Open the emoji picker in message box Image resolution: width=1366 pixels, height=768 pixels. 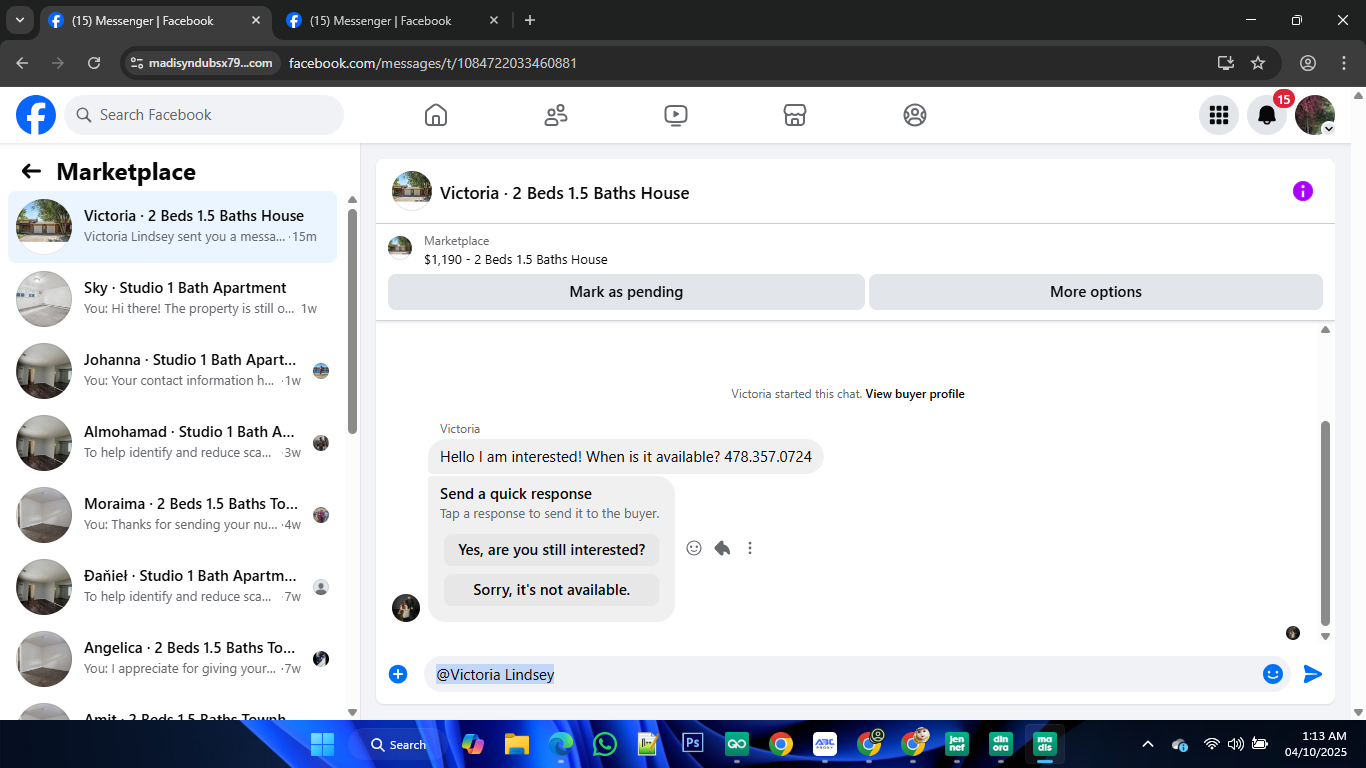[x=1273, y=674]
